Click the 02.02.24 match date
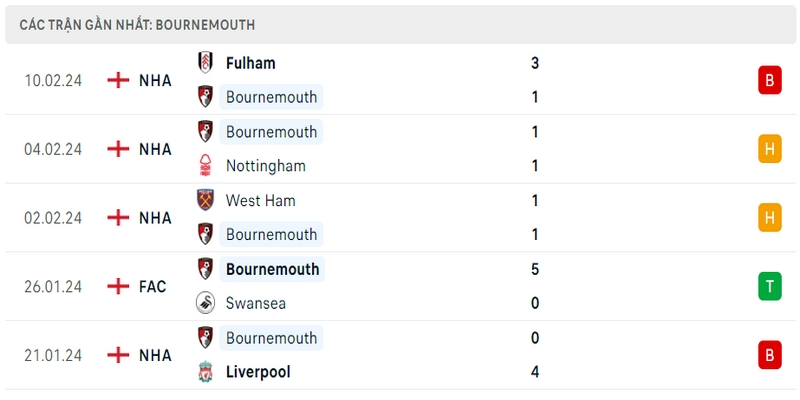Viewport: 800px width, 400px height. (53, 218)
